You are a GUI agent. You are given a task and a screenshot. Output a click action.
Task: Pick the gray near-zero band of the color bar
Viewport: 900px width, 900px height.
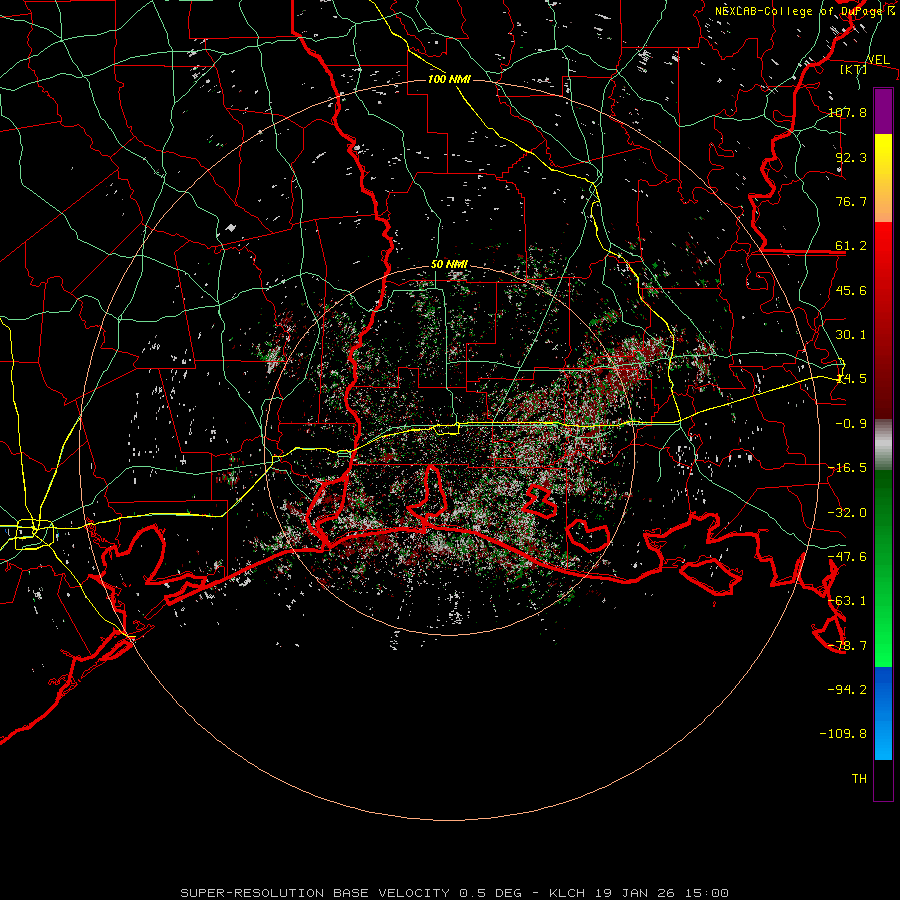883,445
